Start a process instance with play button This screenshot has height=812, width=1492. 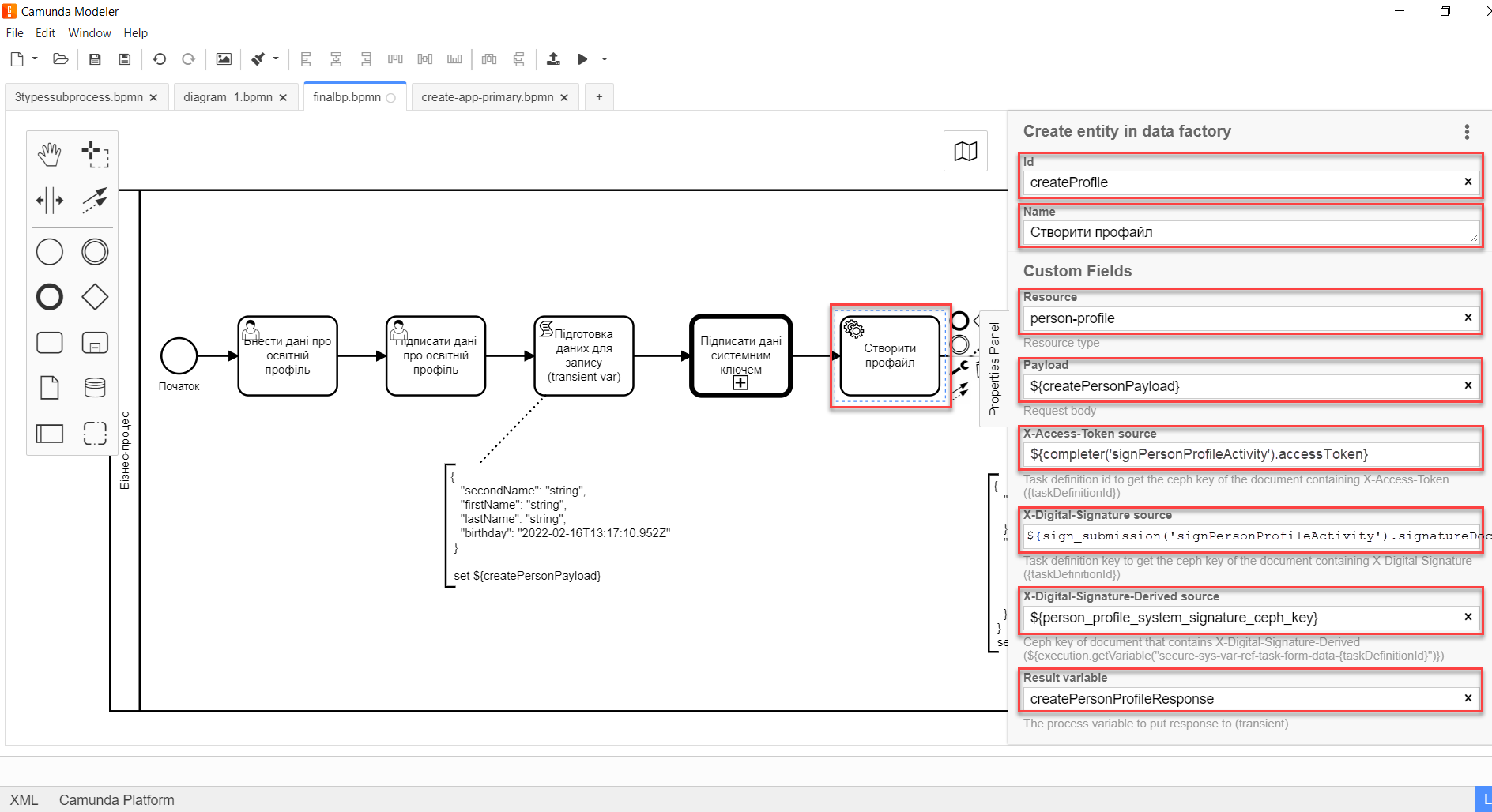pos(582,59)
